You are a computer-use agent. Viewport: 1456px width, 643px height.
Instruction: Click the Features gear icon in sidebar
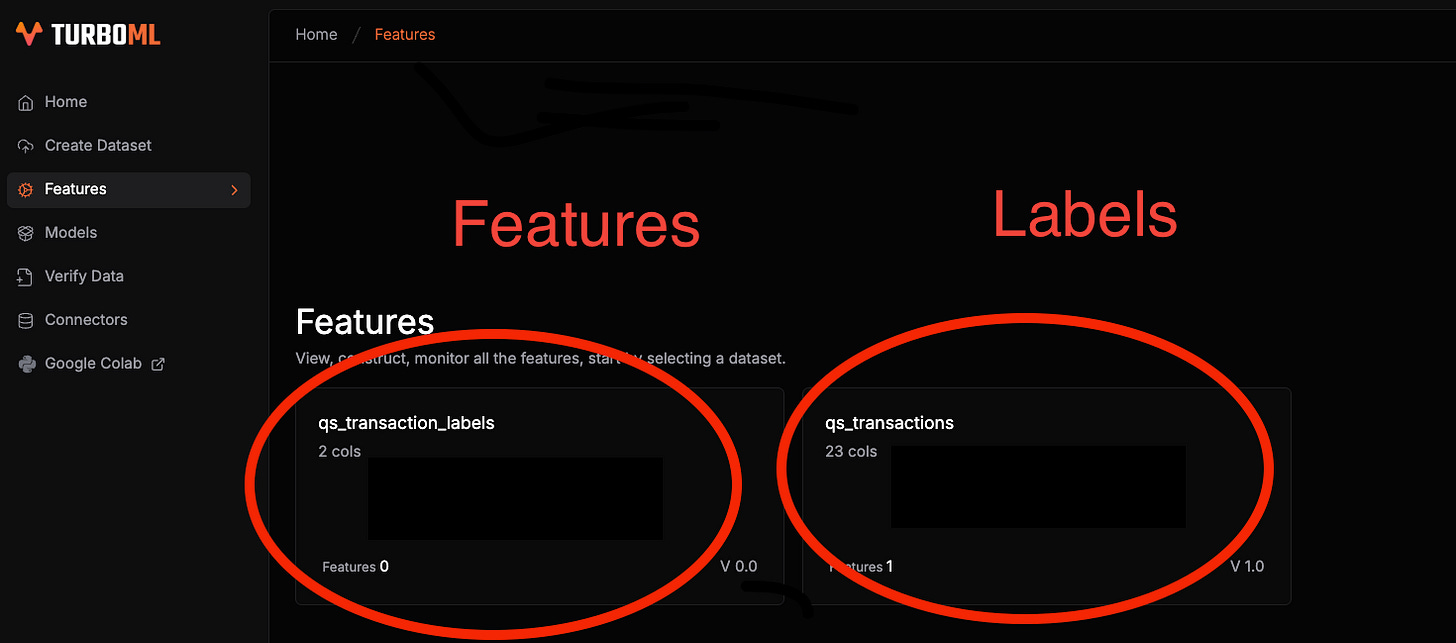click(x=26, y=189)
